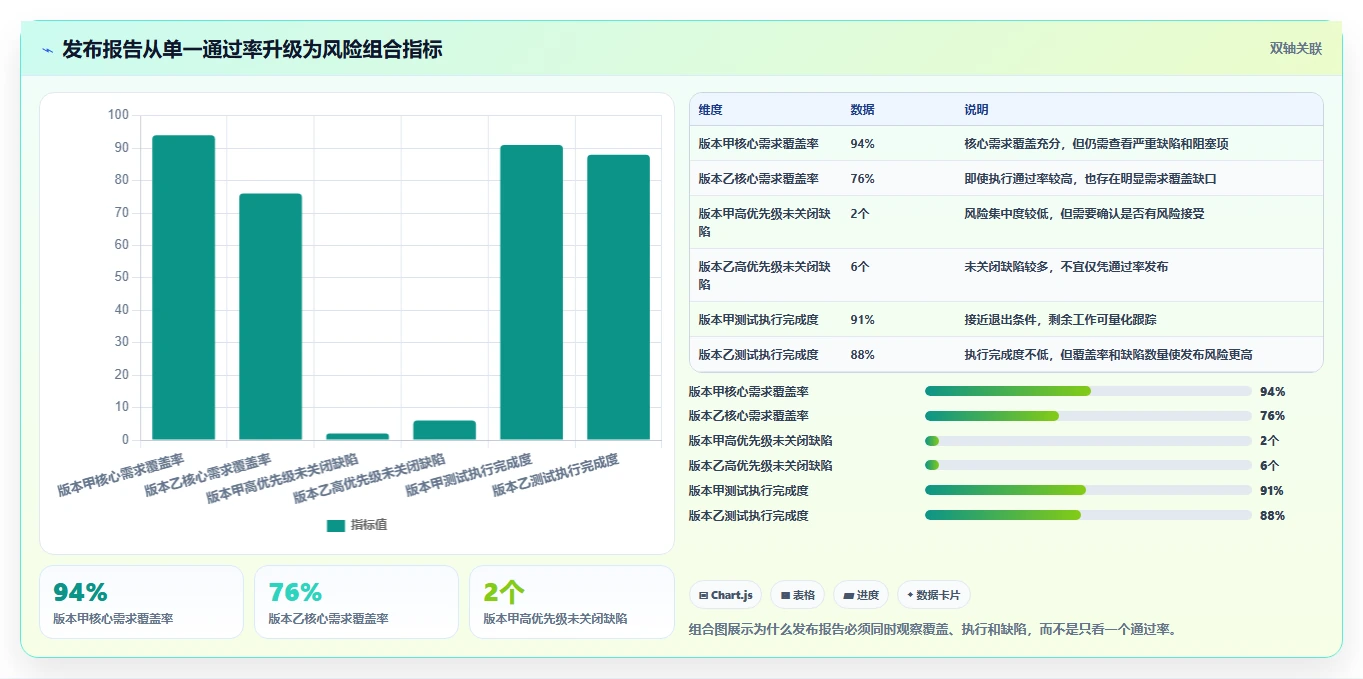Viewport: 1363px width, 679px height.
Task: Click description 未关闭缺陷较多，不宜仅凭通过率发布
Action: coord(1066,267)
